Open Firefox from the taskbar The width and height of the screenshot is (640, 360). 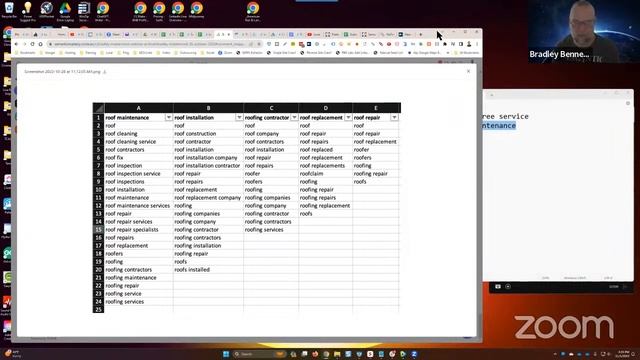[315, 354]
